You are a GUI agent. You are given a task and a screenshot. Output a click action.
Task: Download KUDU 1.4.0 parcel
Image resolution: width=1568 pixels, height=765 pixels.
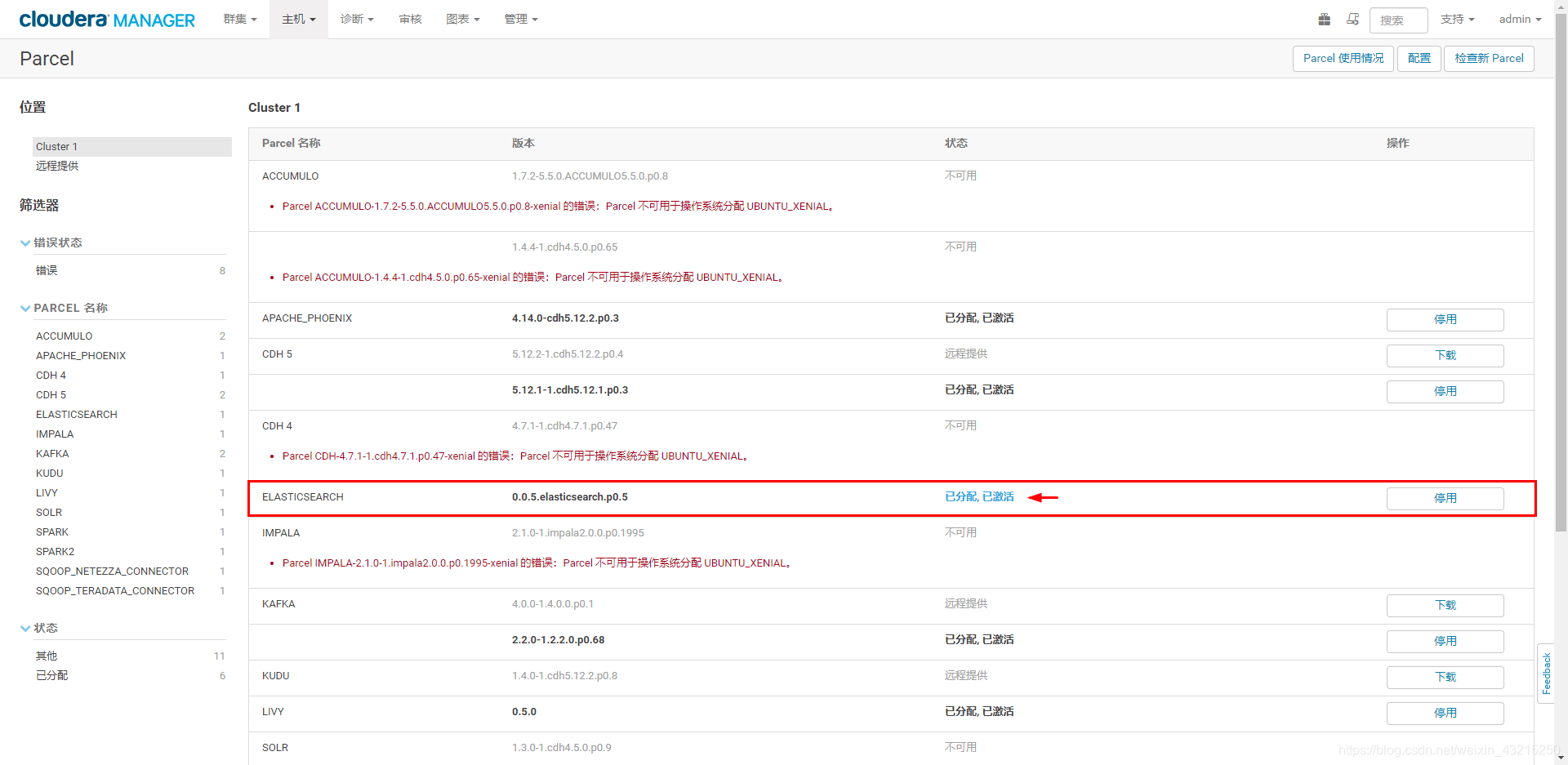[x=1445, y=678]
